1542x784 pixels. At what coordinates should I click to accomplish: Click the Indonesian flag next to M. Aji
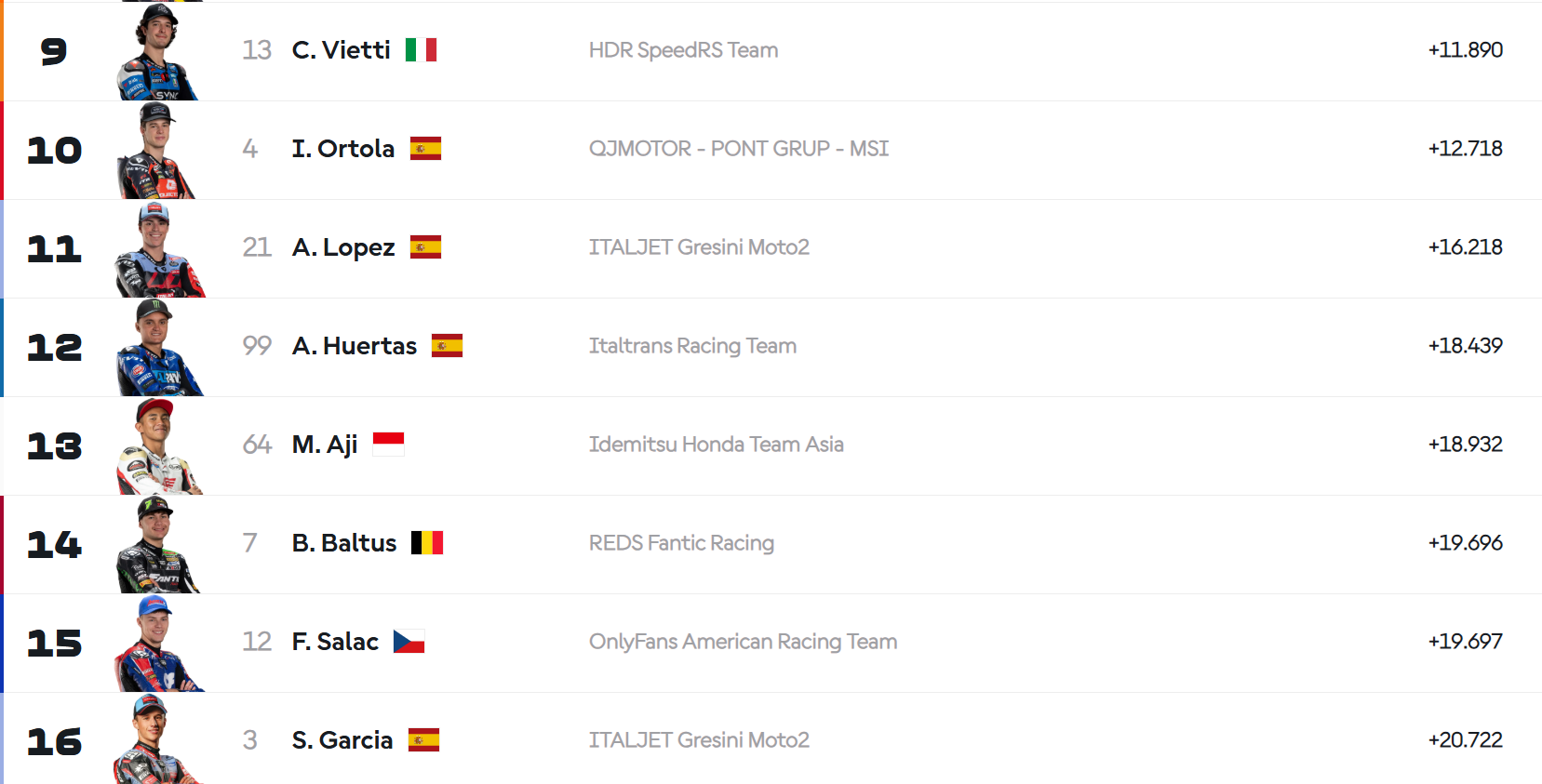point(388,445)
